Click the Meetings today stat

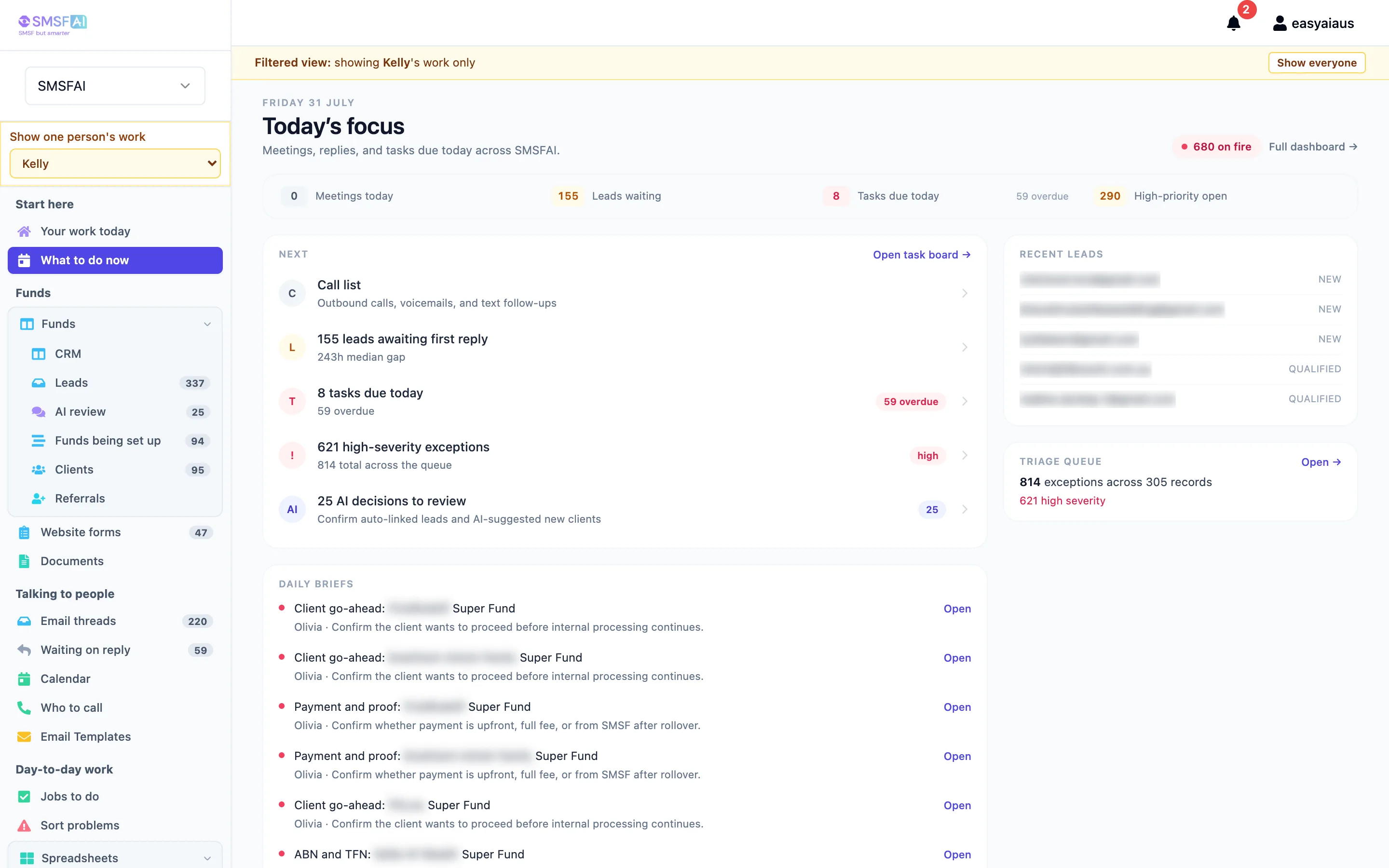click(338, 196)
